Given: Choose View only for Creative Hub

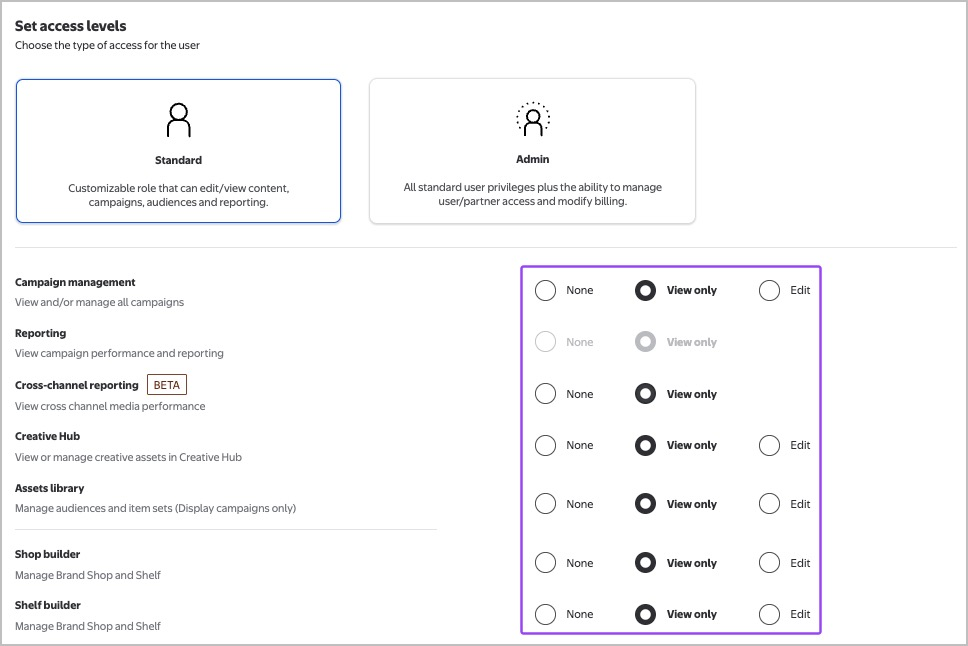Looking at the screenshot, I should click(x=645, y=445).
